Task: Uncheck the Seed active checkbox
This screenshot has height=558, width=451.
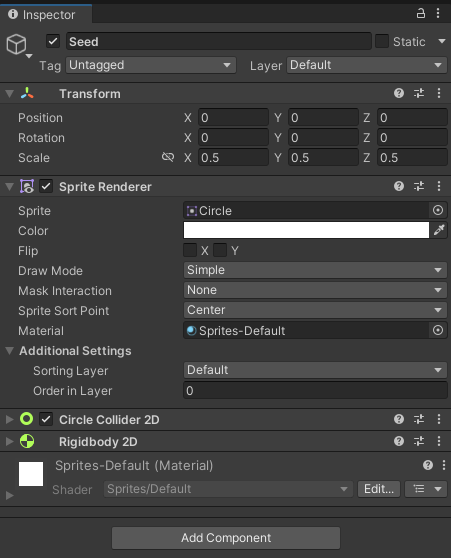Action: point(53,41)
